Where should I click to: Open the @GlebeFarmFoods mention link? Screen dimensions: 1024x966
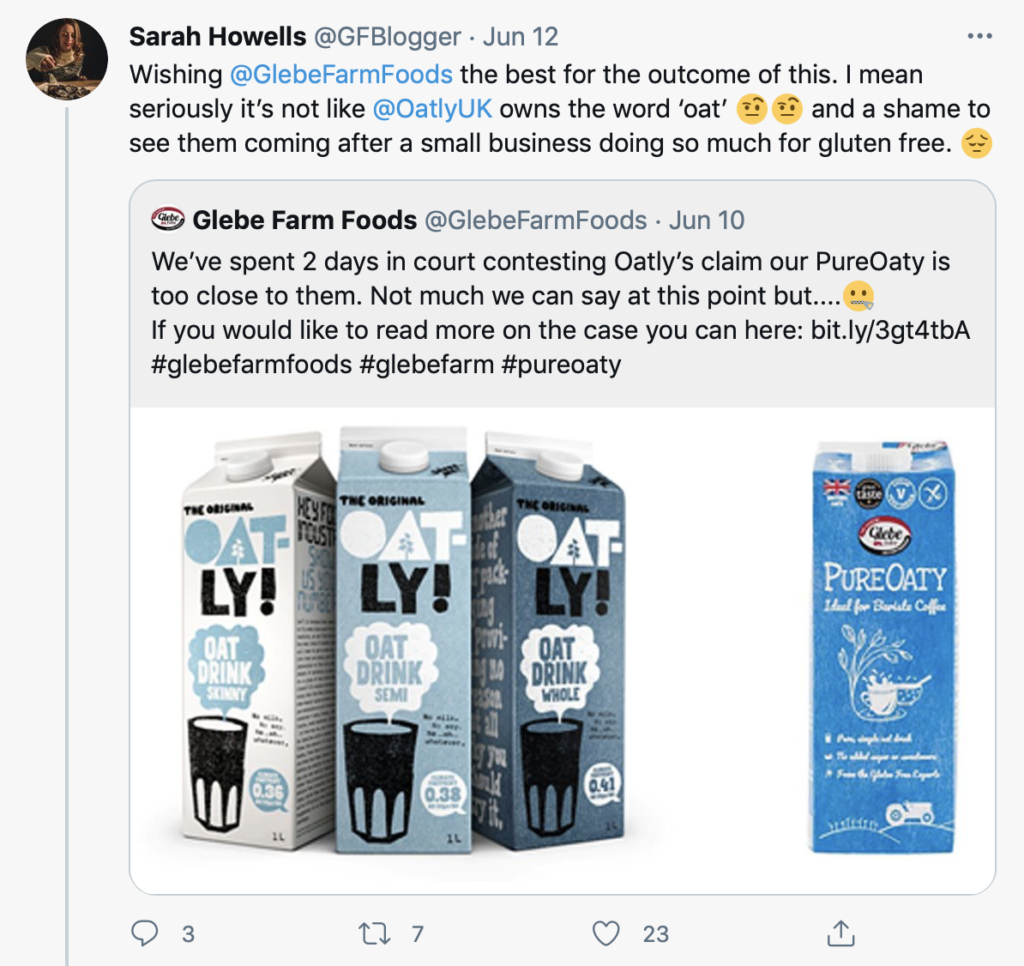point(341,74)
